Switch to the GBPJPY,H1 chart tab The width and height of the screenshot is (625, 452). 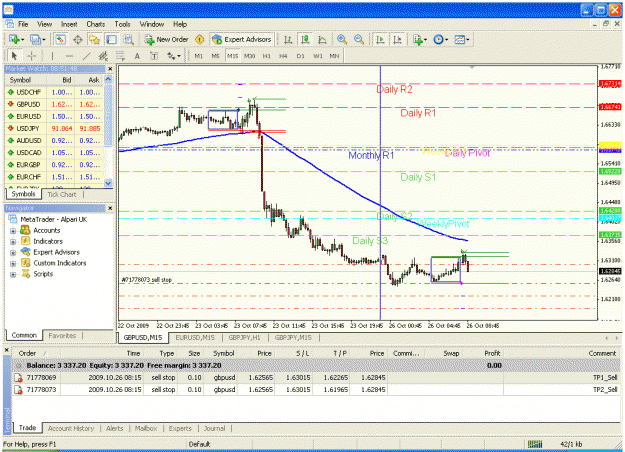click(244, 338)
